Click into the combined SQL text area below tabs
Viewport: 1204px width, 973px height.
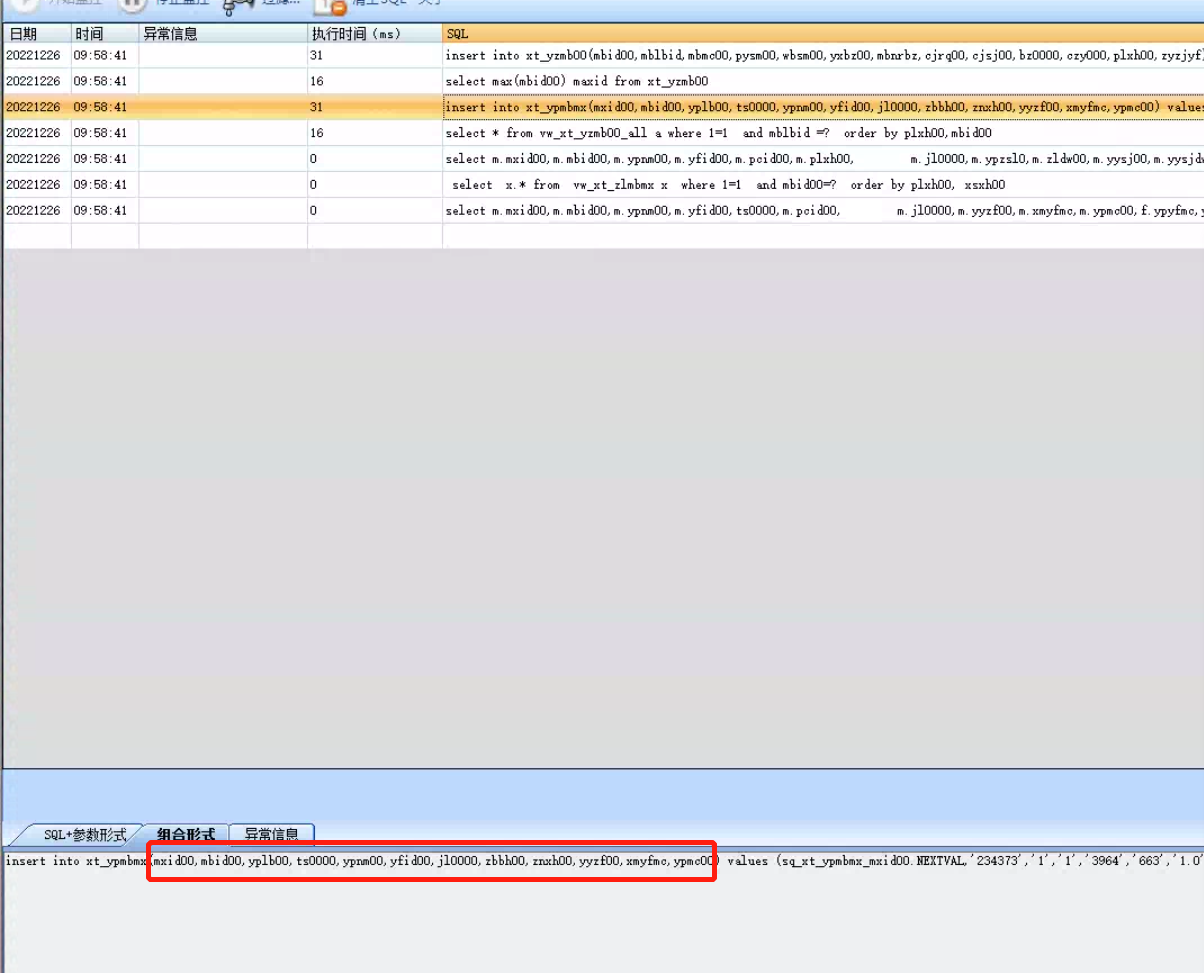(602, 910)
